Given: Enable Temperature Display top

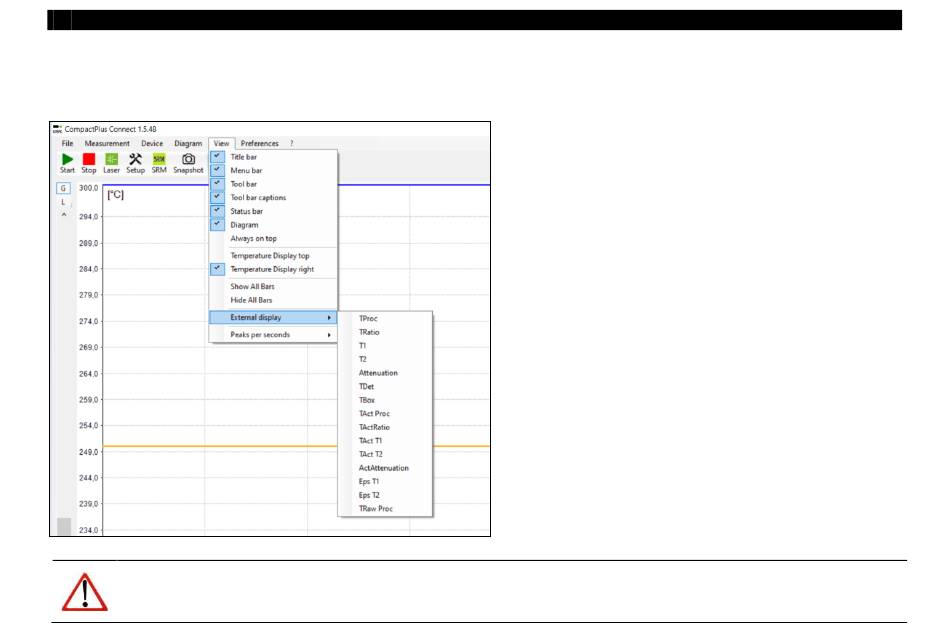Looking at the screenshot, I should coord(273,256).
